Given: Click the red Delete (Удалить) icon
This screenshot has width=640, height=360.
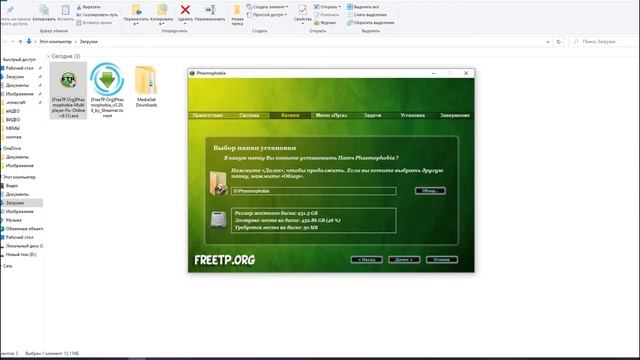Looking at the screenshot, I should (185, 10).
